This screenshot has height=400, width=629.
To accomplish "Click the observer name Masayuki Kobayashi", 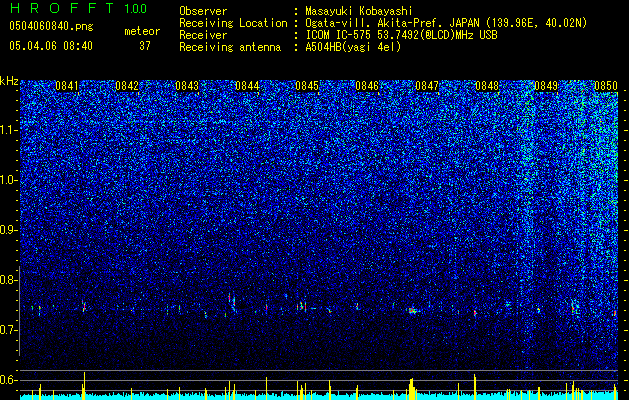I will pyautogui.click(x=359, y=11).
